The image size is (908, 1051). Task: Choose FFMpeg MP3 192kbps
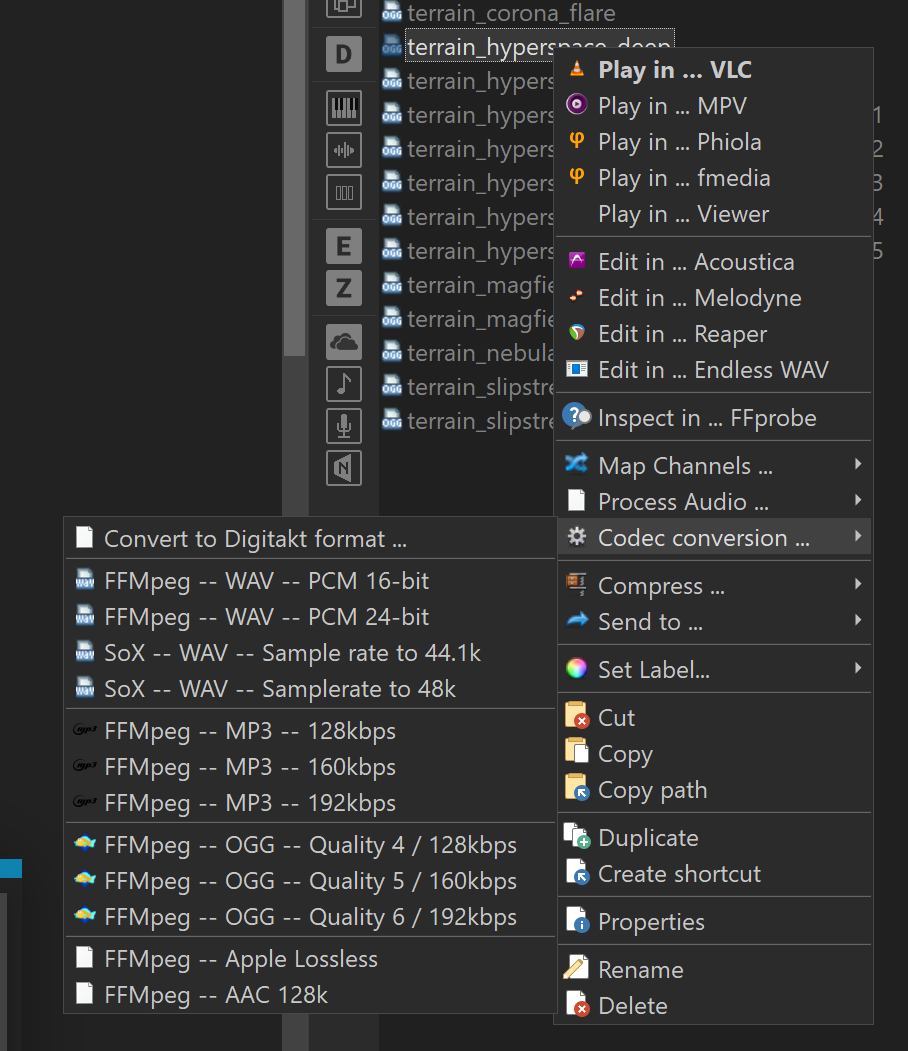click(310, 803)
